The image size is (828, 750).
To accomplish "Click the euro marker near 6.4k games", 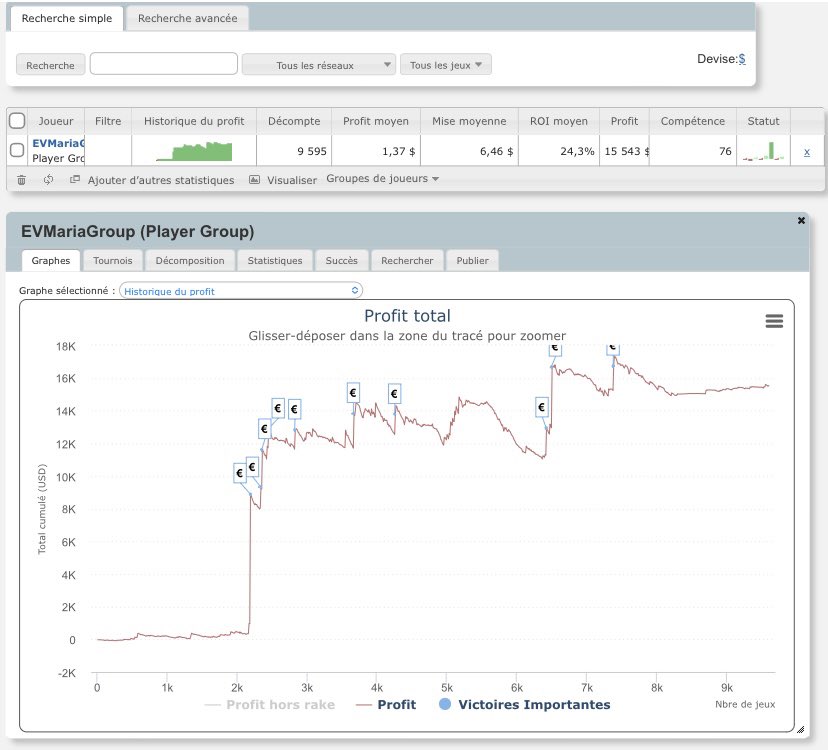I will 542,407.
